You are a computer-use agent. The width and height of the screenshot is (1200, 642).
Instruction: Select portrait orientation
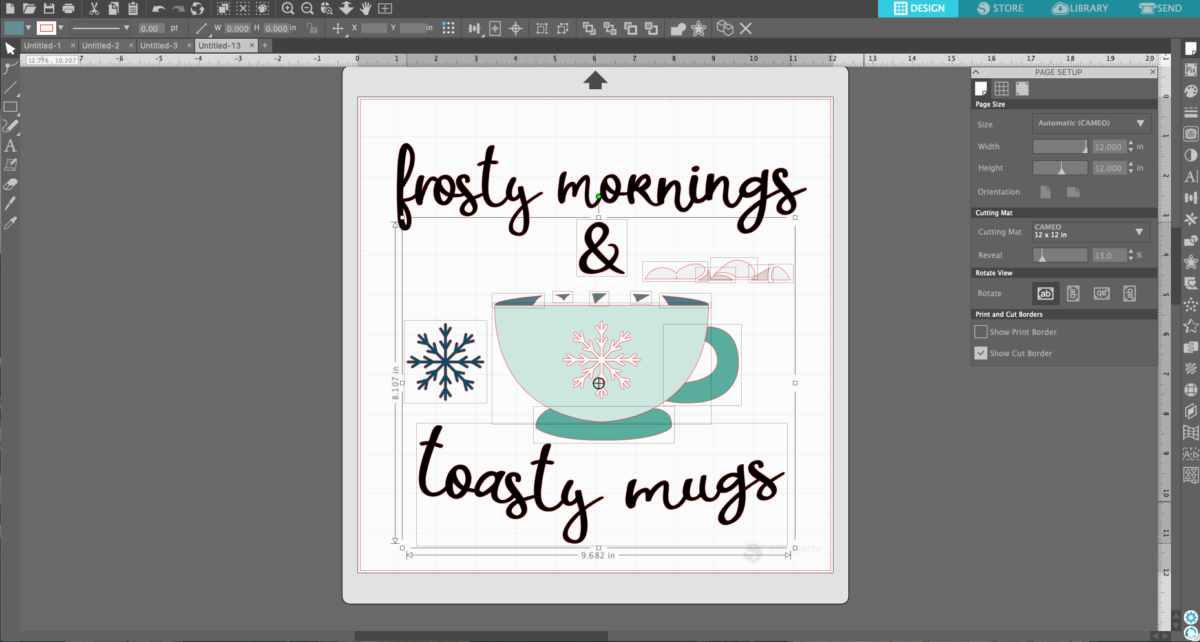1046,192
